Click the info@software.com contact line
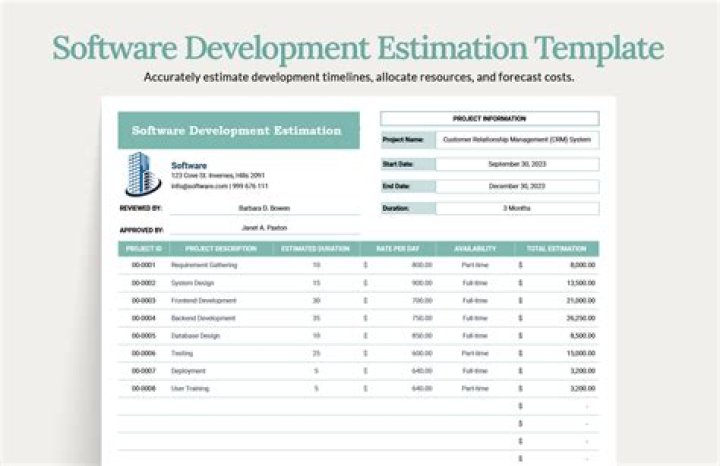The width and height of the screenshot is (720, 466). click(219, 186)
